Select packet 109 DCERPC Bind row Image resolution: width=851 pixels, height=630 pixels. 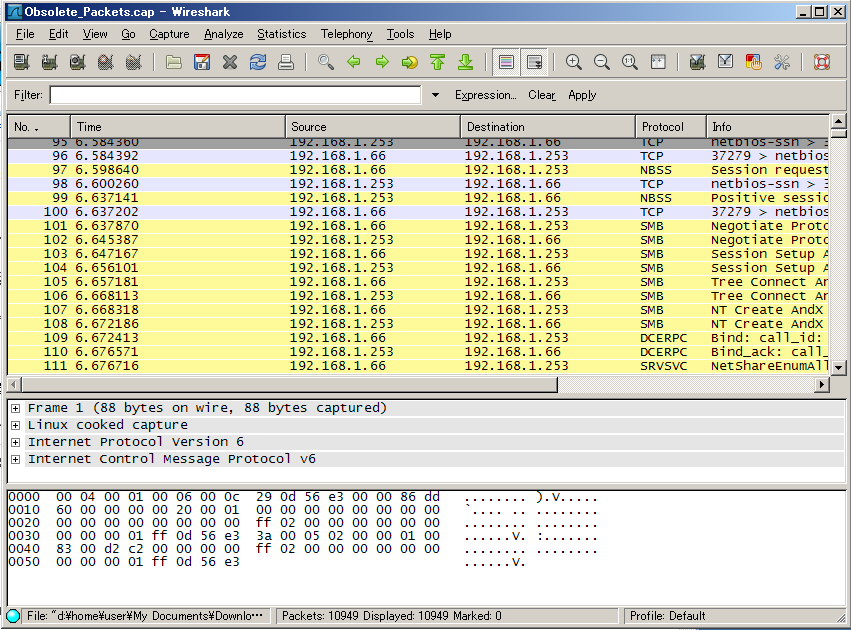pyautogui.click(x=418, y=338)
